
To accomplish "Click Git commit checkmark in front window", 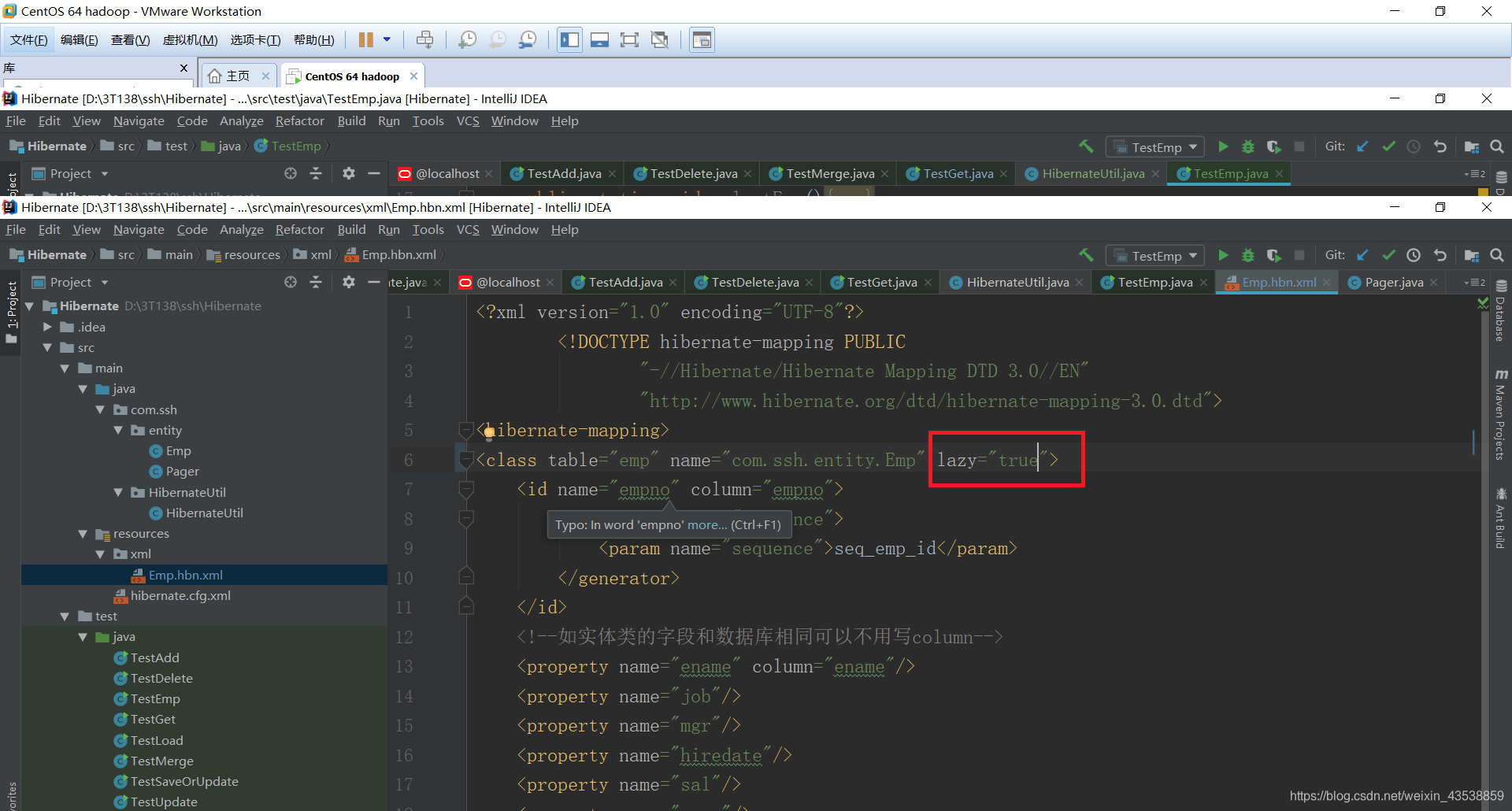I will pyautogui.click(x=1388, y=255).
